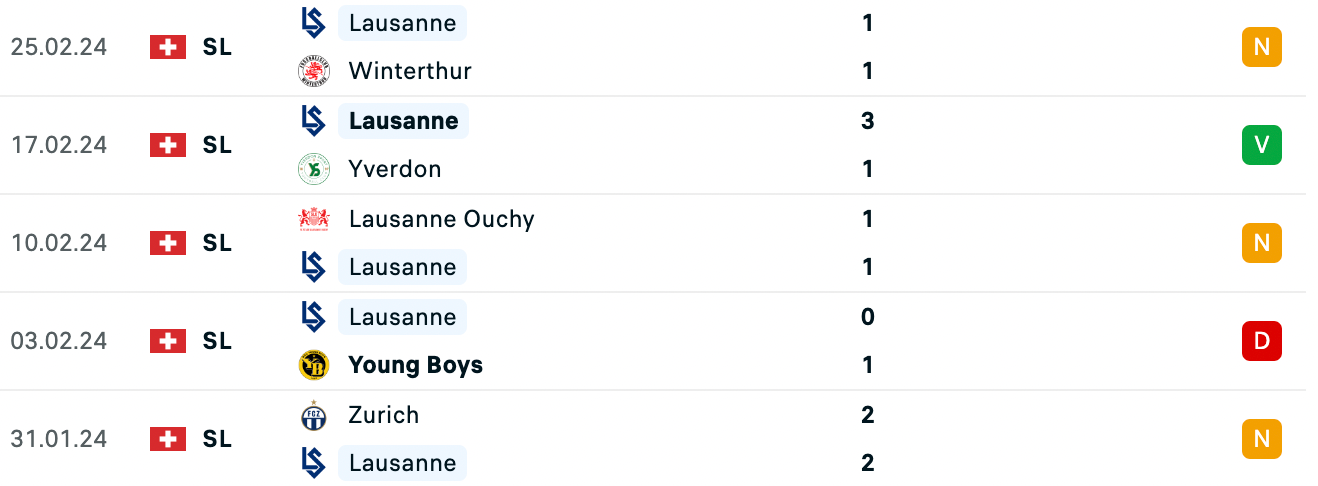The height and width of the screenshot is (486, 1318).
Task: Click SL league label for 03.02.24 match
Action: 217,341
